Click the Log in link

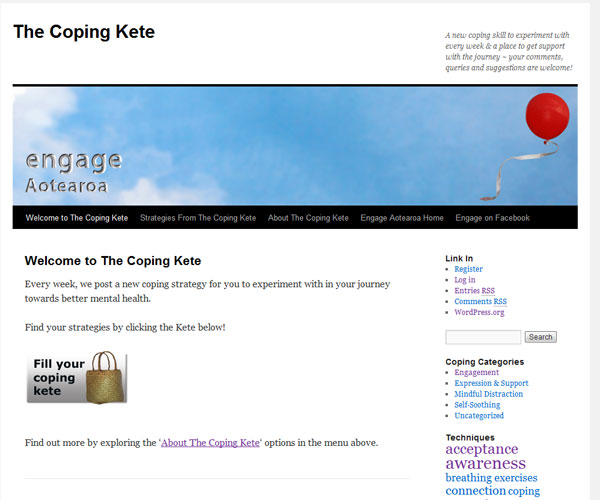(465, 280)
